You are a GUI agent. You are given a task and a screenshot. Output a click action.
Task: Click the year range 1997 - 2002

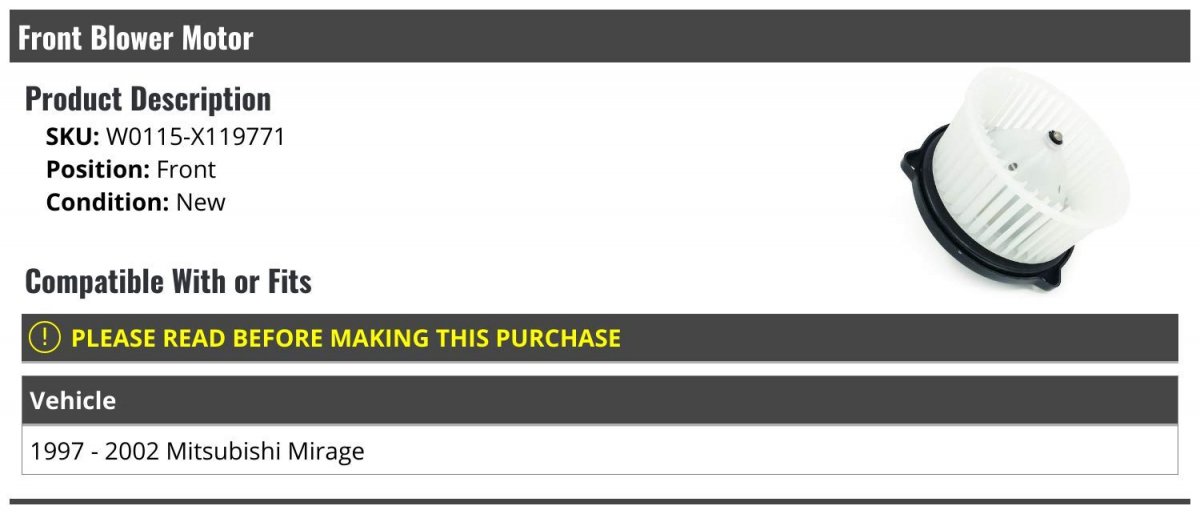(95, 451)
